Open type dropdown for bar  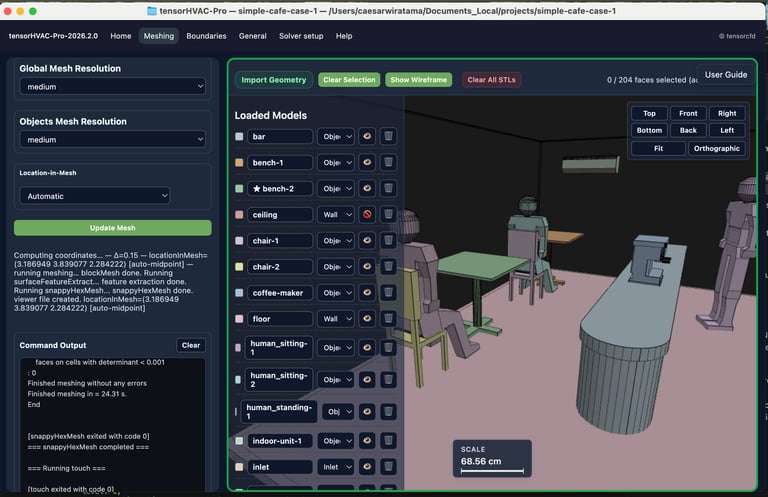click(x=336, y=137)
